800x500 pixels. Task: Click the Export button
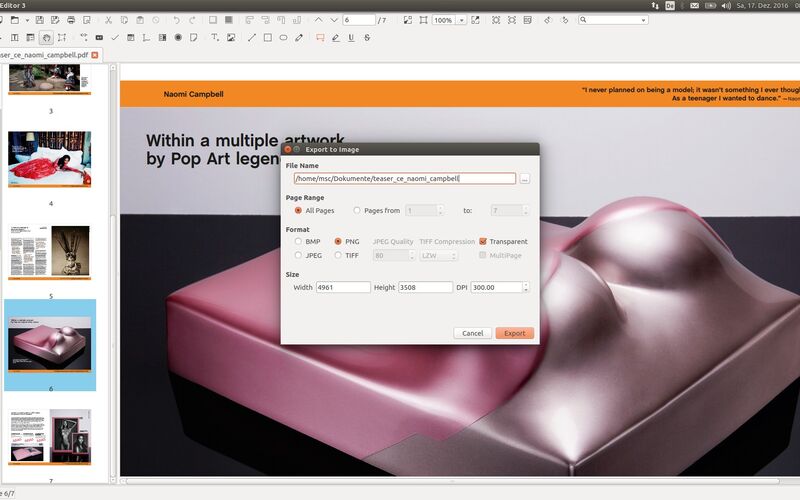pos(514,333)
